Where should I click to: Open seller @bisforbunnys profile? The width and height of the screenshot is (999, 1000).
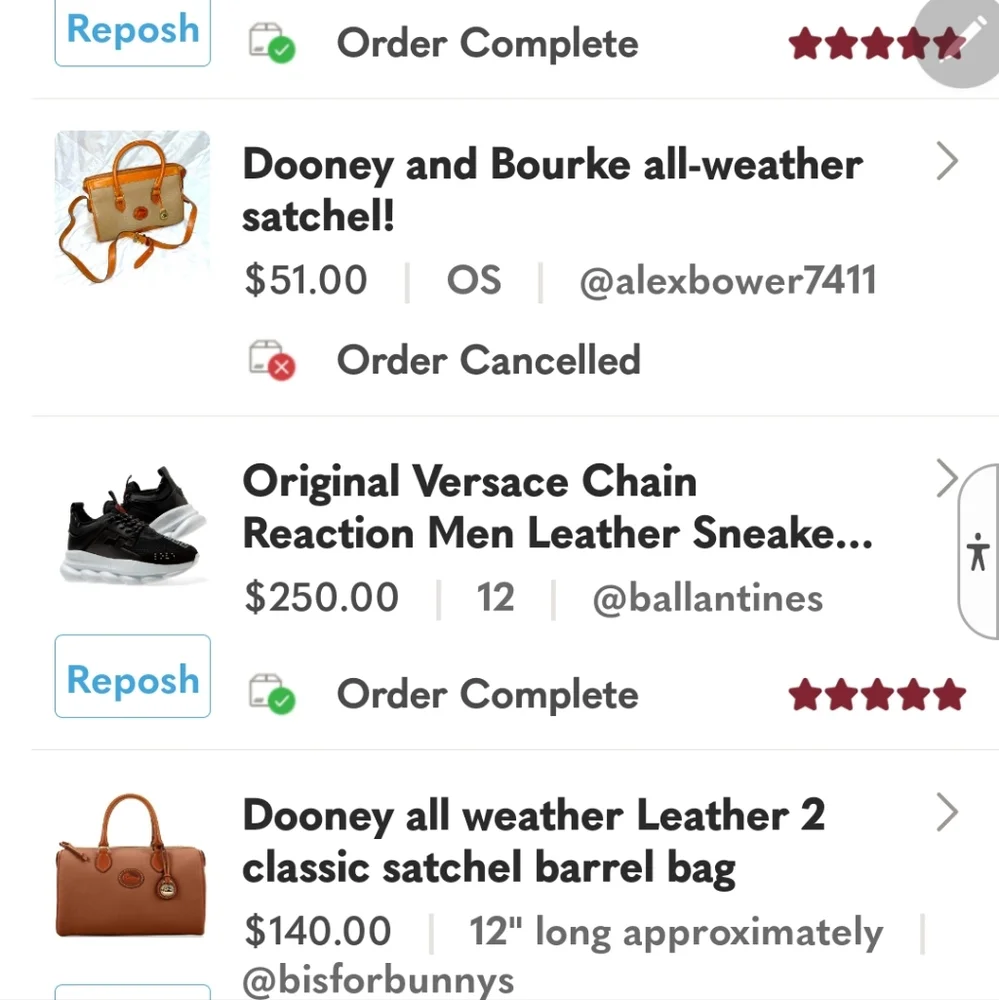pos(378,979)
